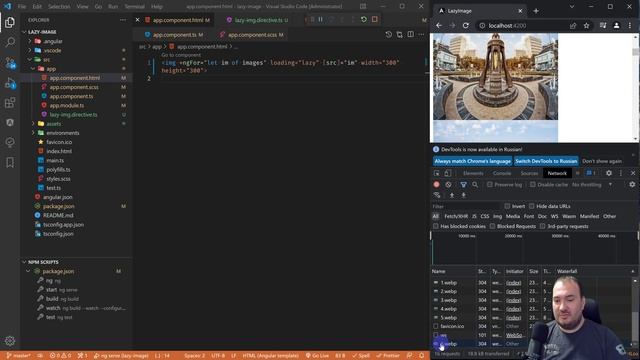Image resolution: width=640 pixels, height=360 pixels.
Task: Check the Invert filter checkbox
Action: click(507, 206)
